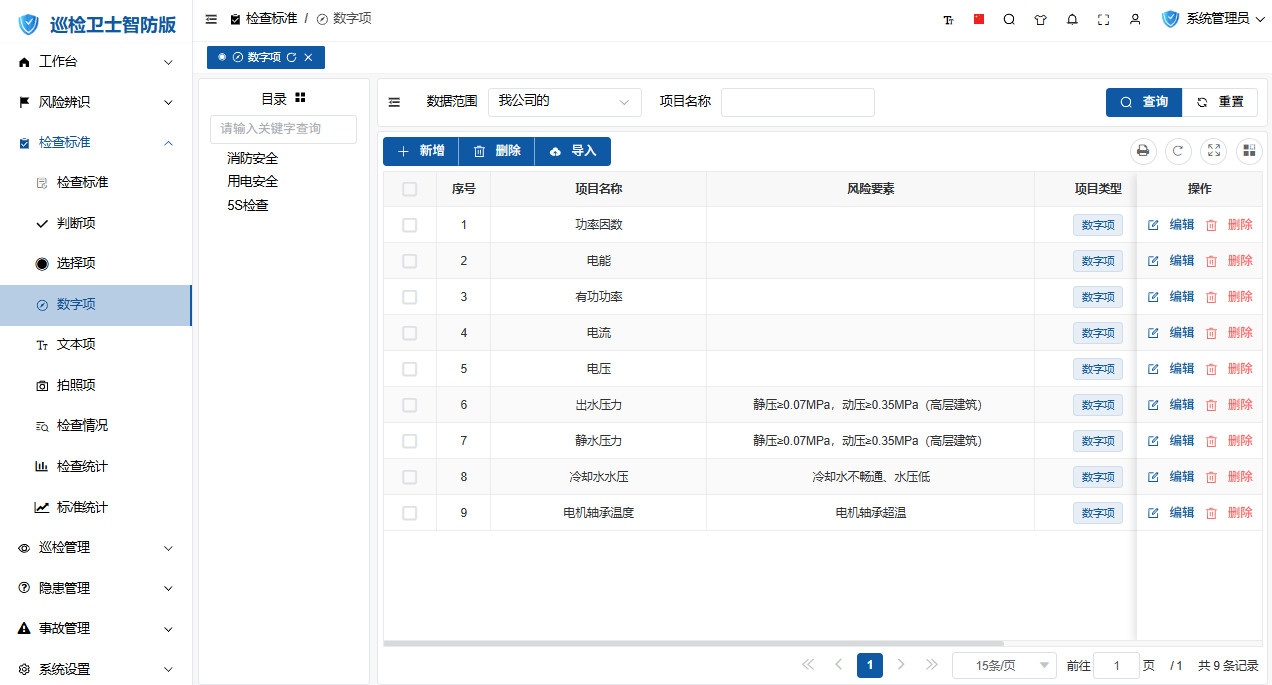Collapse the 检查标准 sidebar group
Image resolution: width=1272 pixels, height=685 pixels.
pos(96,143)
